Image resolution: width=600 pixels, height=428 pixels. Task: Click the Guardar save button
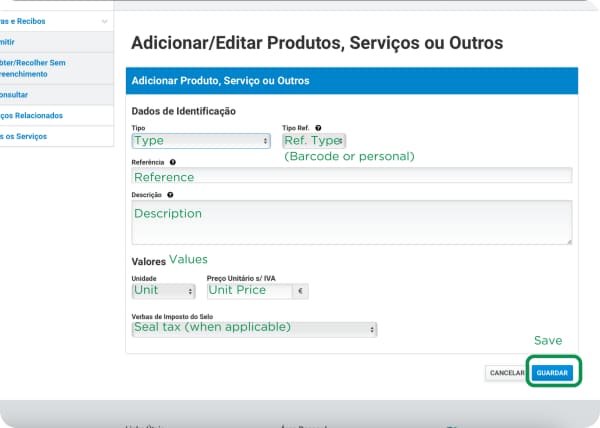click(552, 373)
